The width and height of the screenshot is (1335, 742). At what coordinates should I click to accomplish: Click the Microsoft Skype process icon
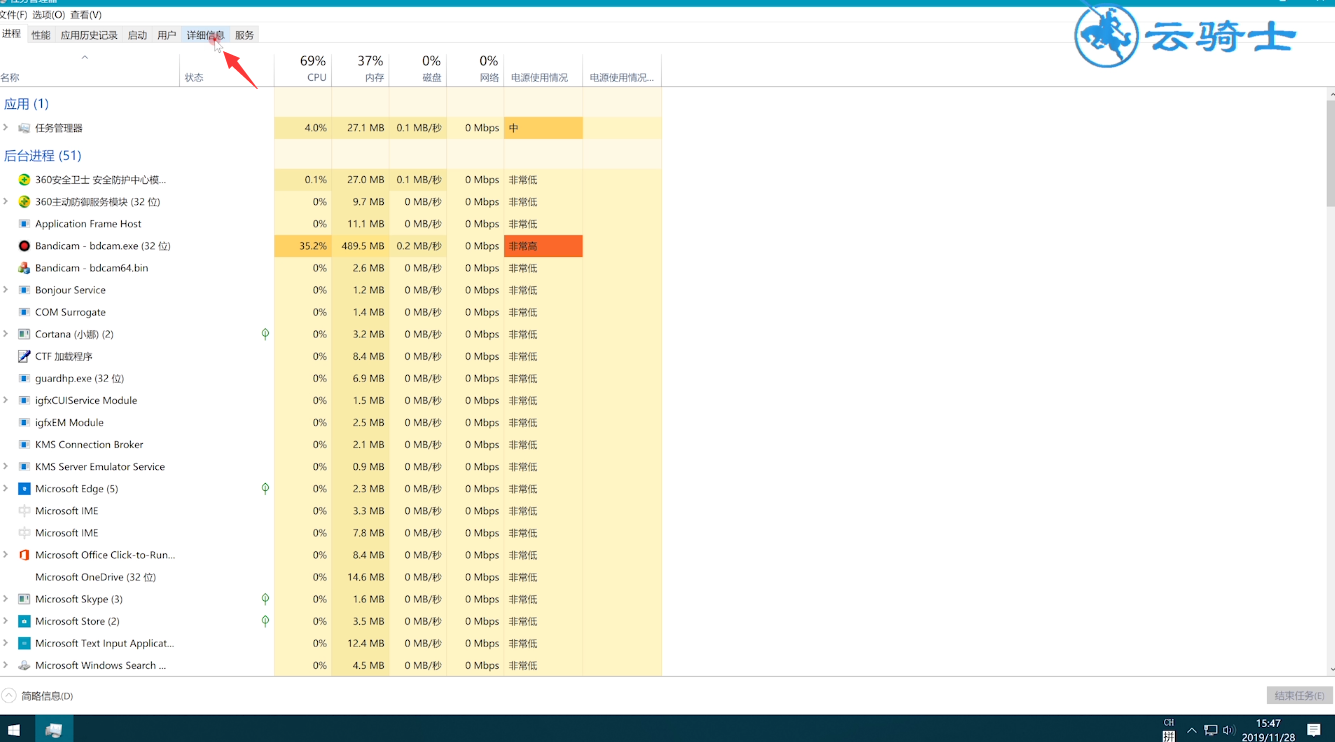click(24, 599)
